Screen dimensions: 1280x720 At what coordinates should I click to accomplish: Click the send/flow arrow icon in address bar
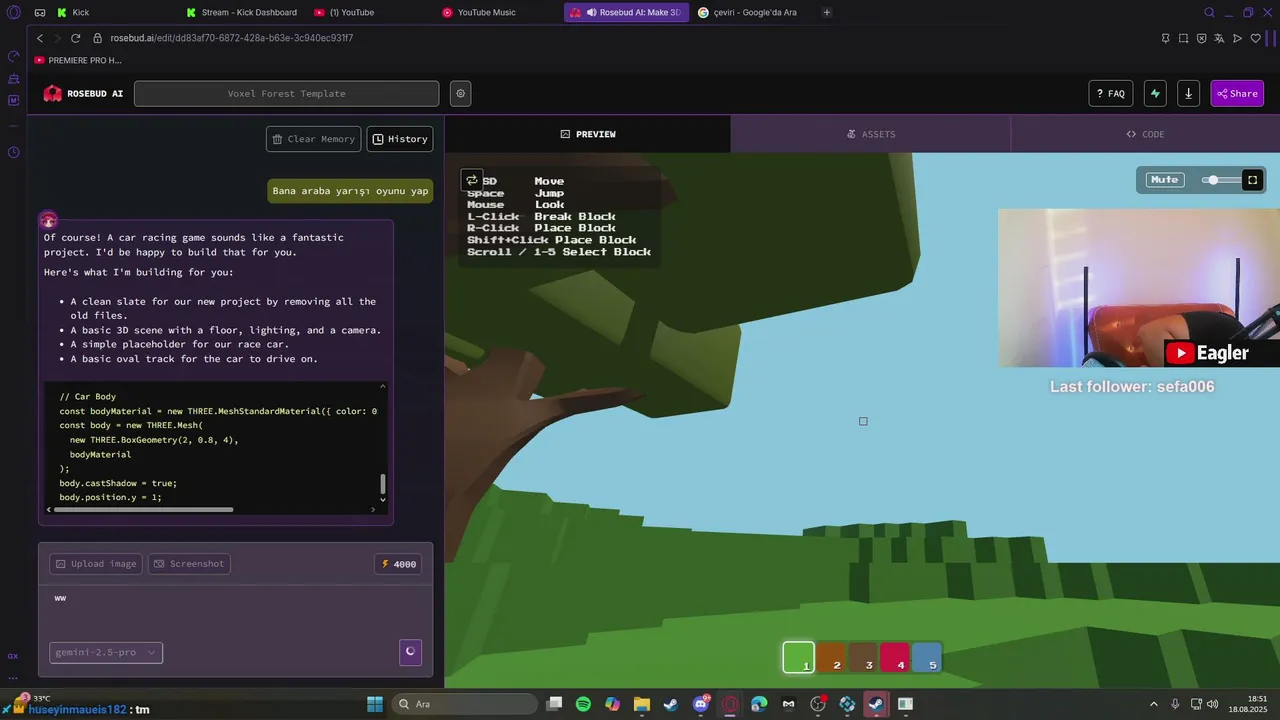click(1237, 38)
